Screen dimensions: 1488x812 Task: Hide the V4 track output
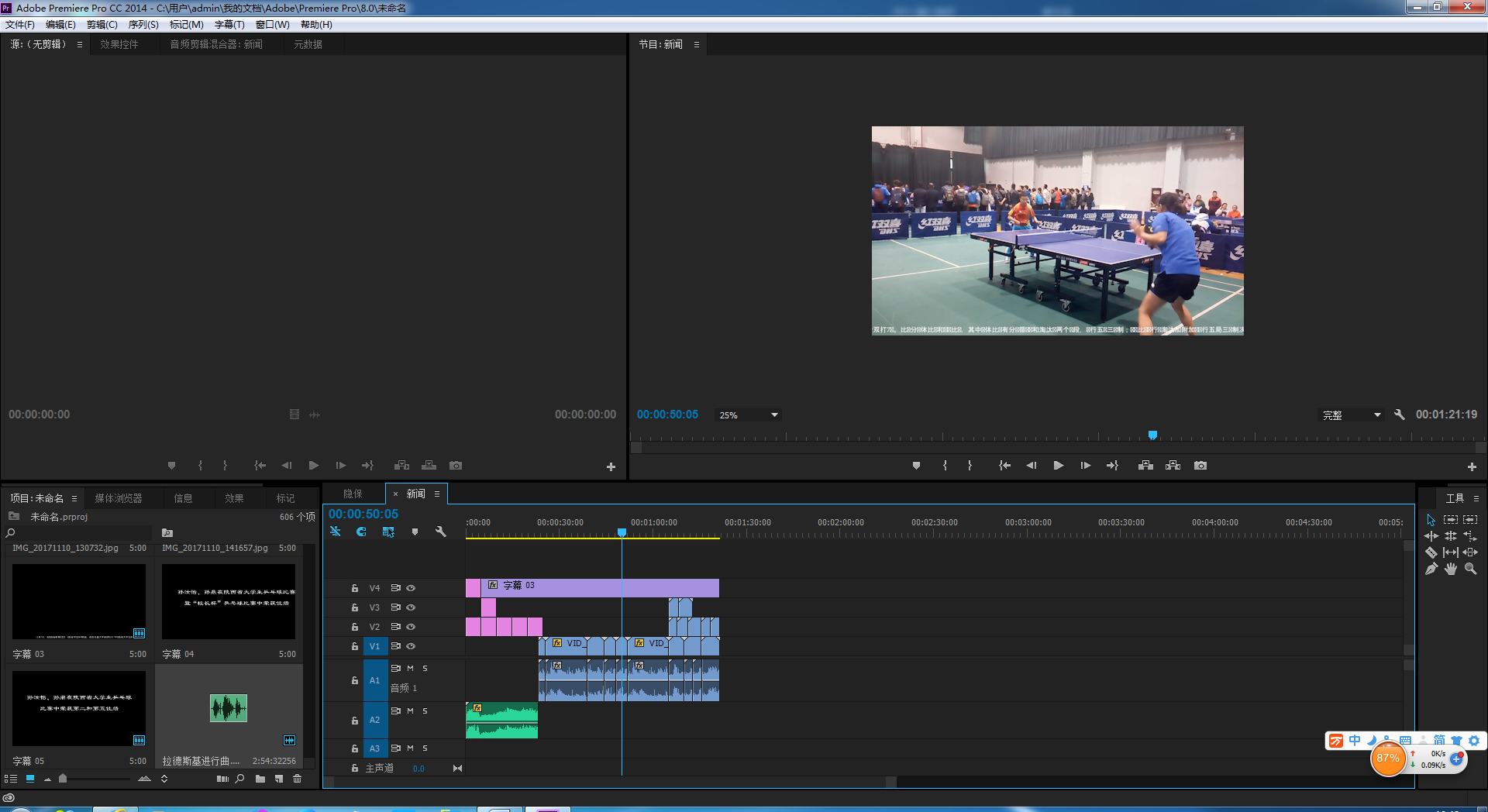point(412,588)
